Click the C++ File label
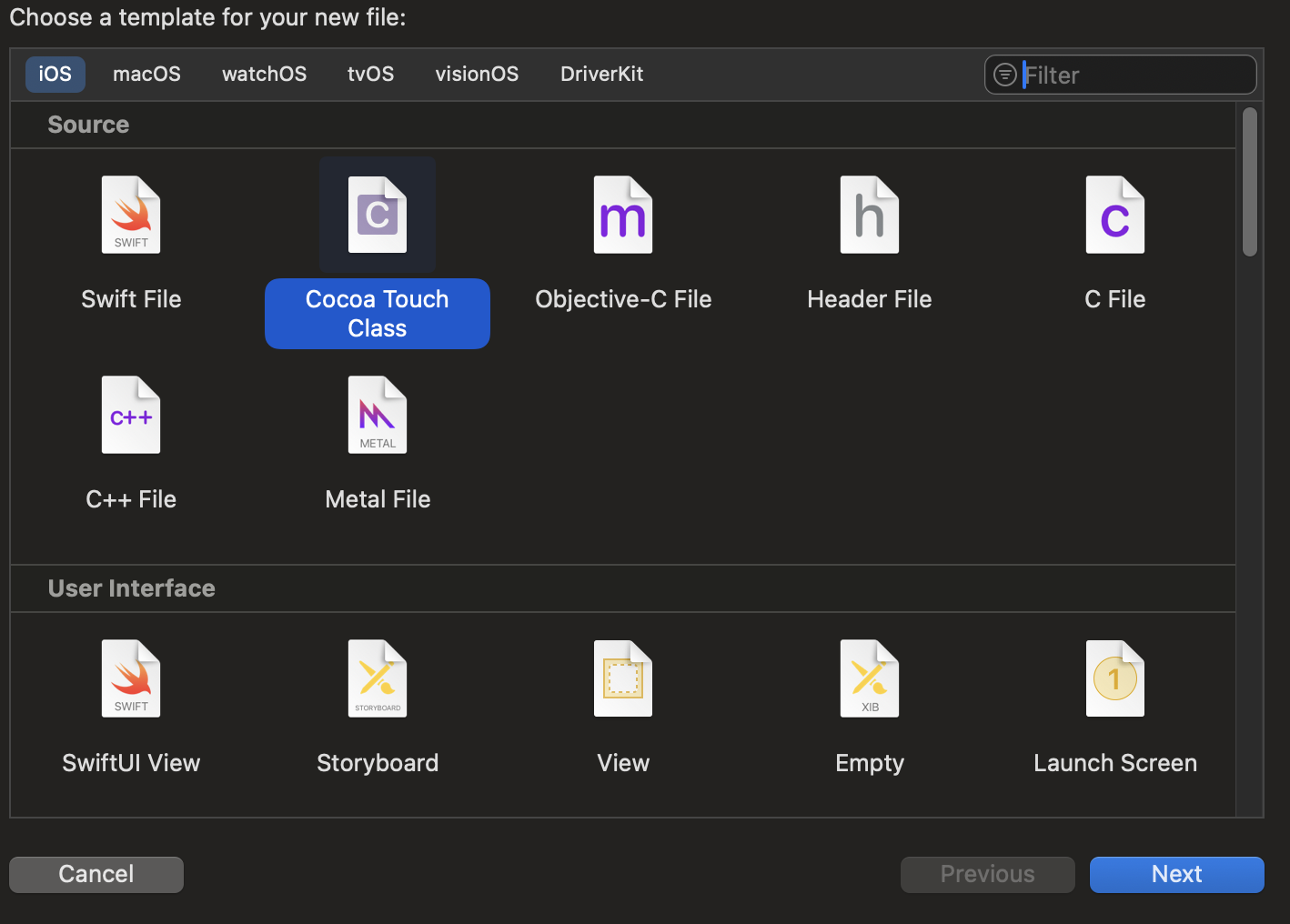 pos(131,499)
